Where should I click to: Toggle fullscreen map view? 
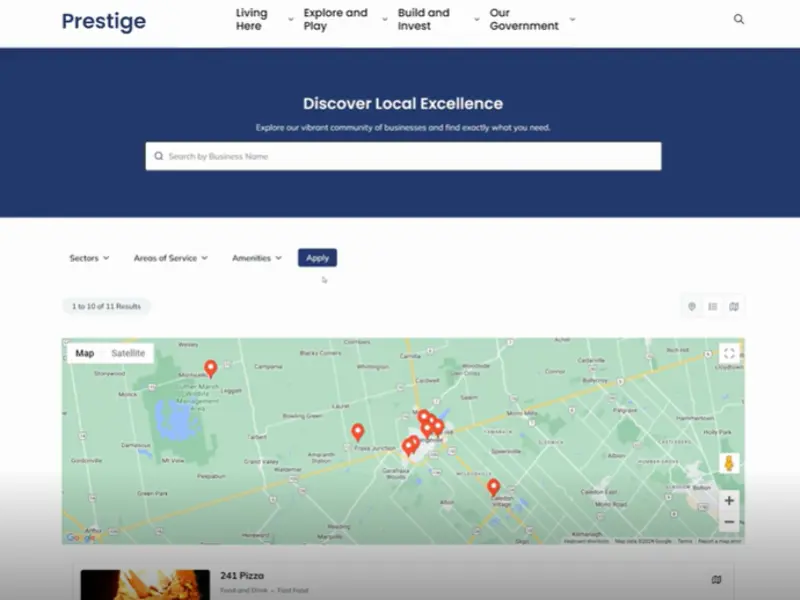[x=729, y=353]
